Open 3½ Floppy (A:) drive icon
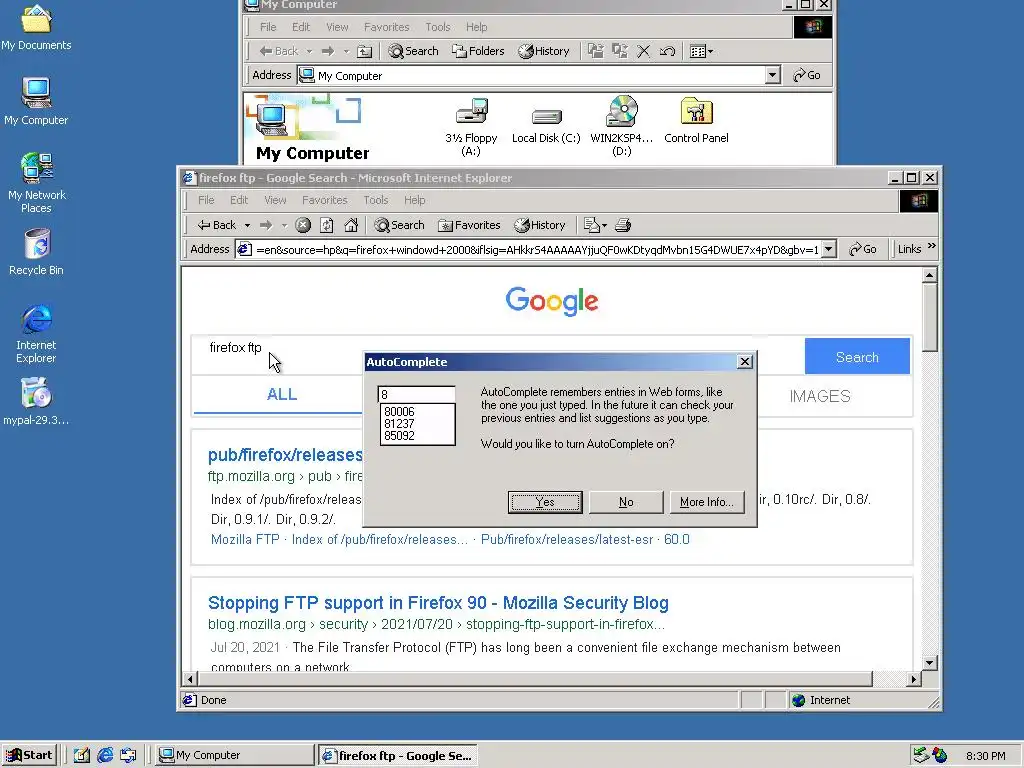Viewport: 1024px width, 768px height. (471, 127)
